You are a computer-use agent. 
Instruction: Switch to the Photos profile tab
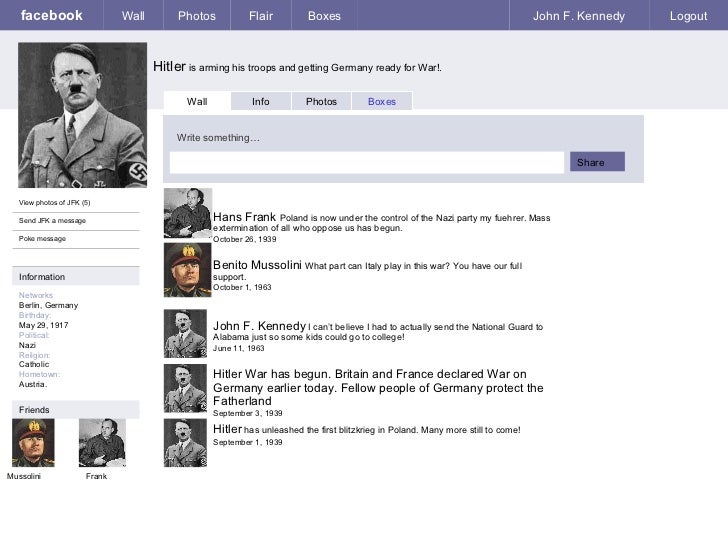tap(321, 101)
